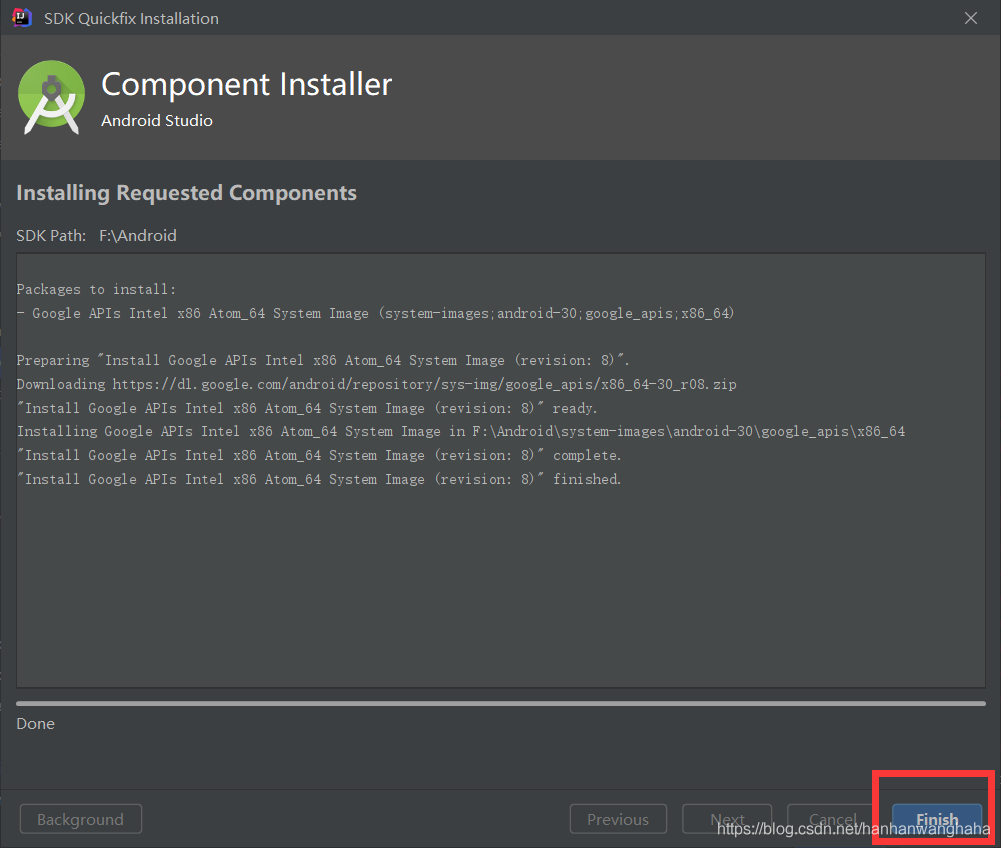Click the Previous button
Viewport: 1001px width, 848px height.
click(x=618, y=819)
